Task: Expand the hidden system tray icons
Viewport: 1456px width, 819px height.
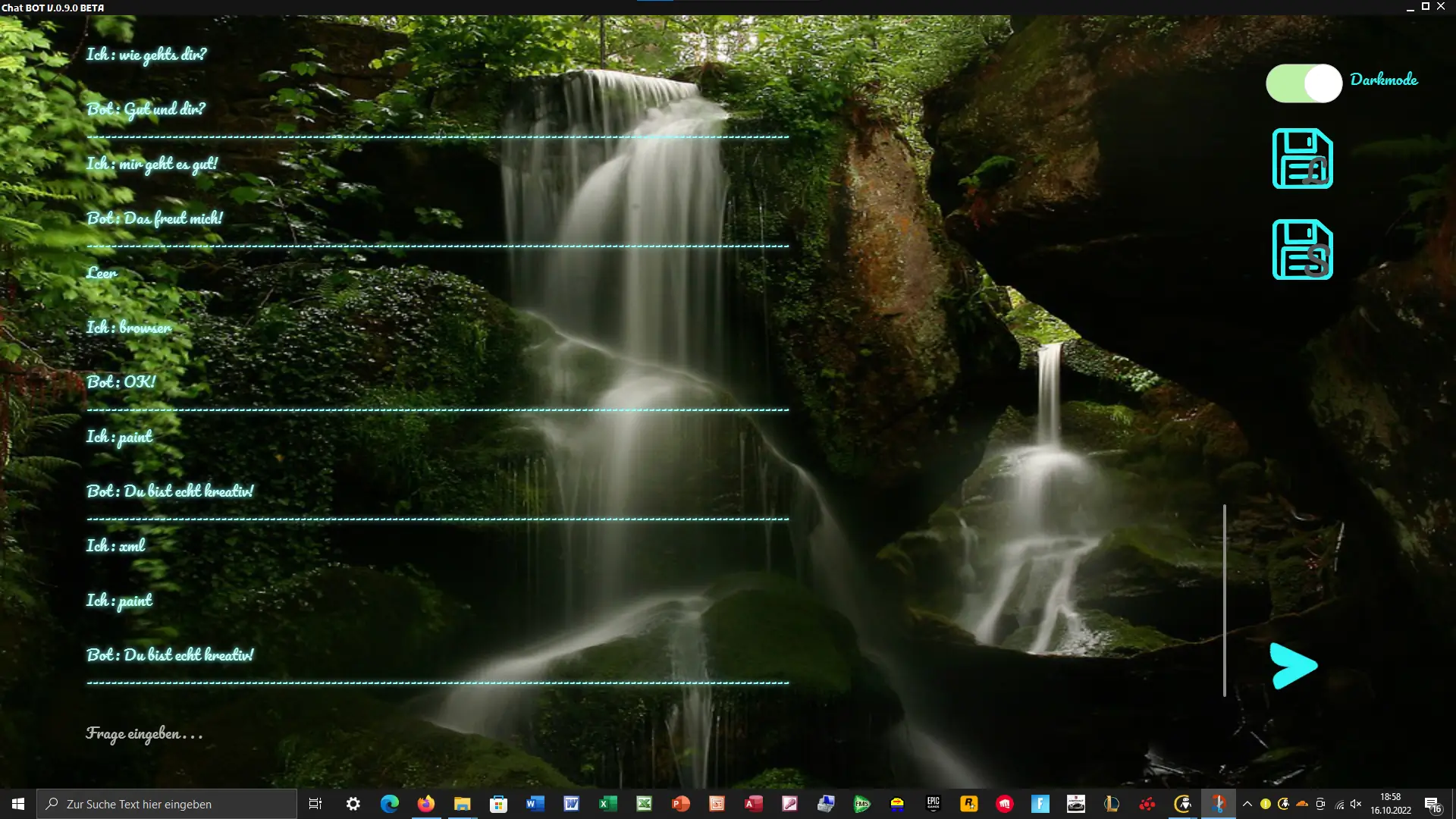Action: (1247, 804)
